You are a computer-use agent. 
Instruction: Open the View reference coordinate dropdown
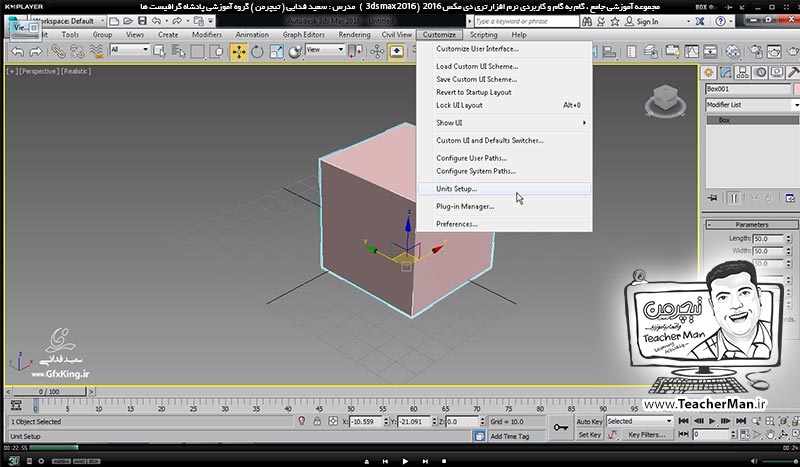325,50
